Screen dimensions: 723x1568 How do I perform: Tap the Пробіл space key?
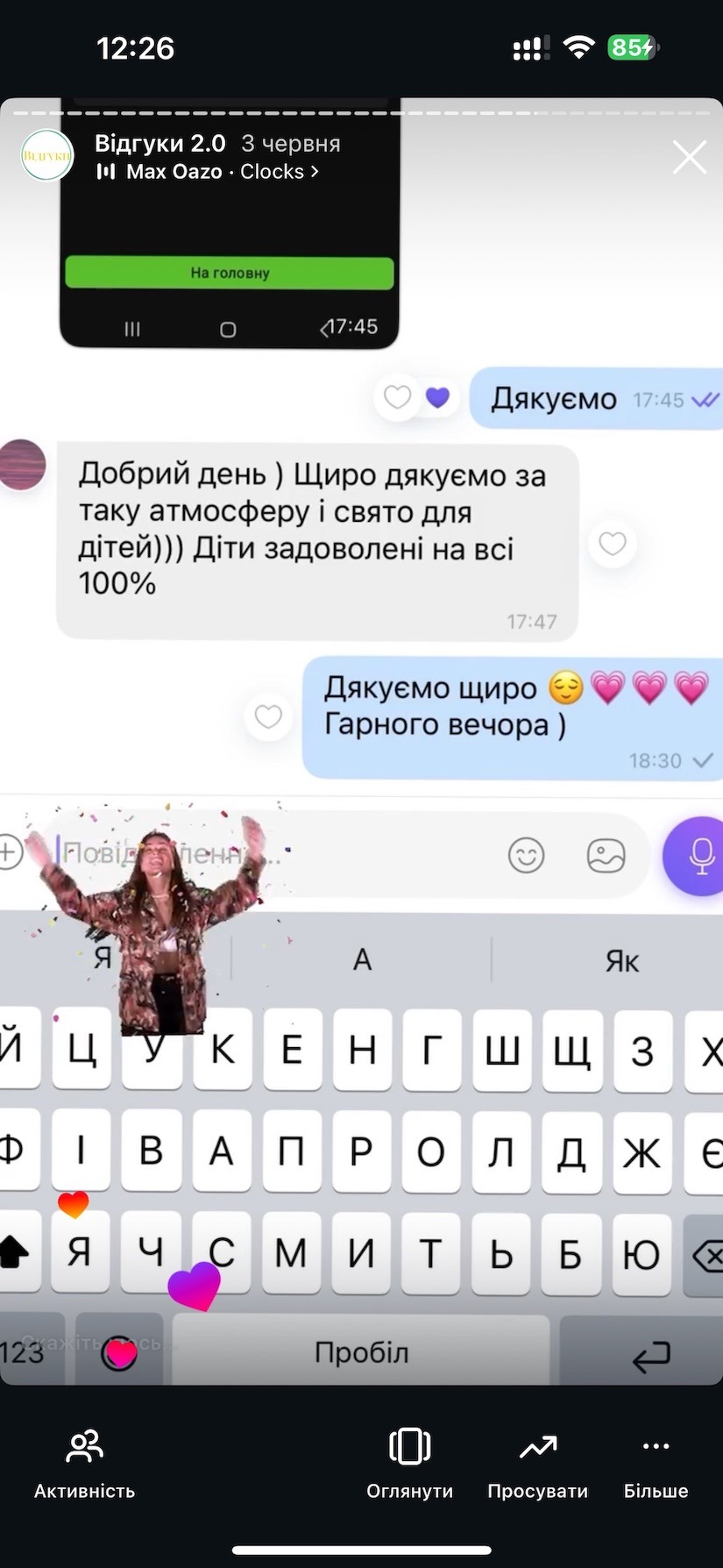click(361, 1352)
